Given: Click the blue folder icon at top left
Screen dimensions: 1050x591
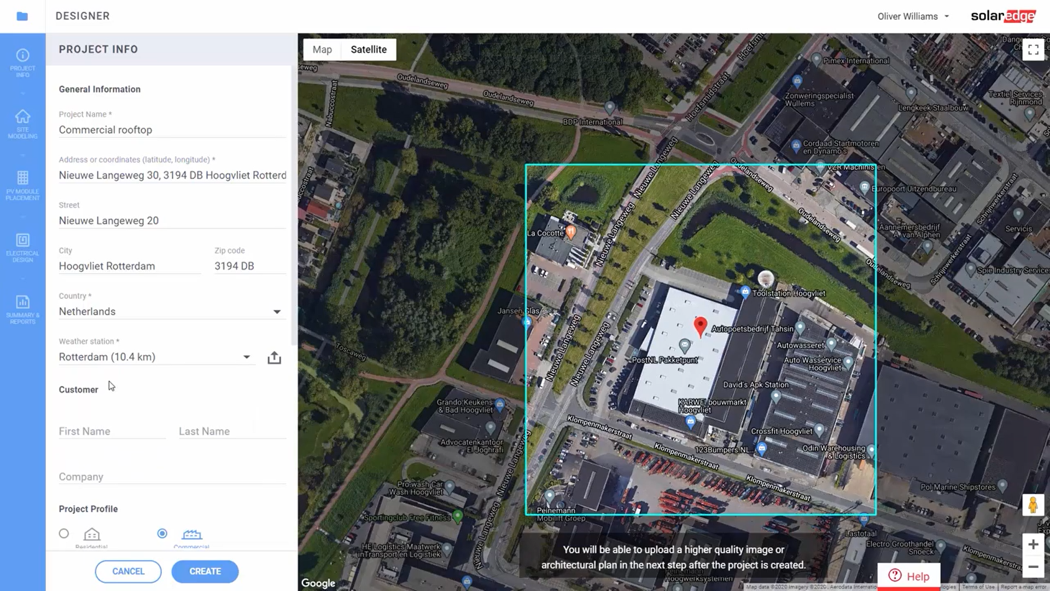Looking at the screenshot, I should (22, 16).
